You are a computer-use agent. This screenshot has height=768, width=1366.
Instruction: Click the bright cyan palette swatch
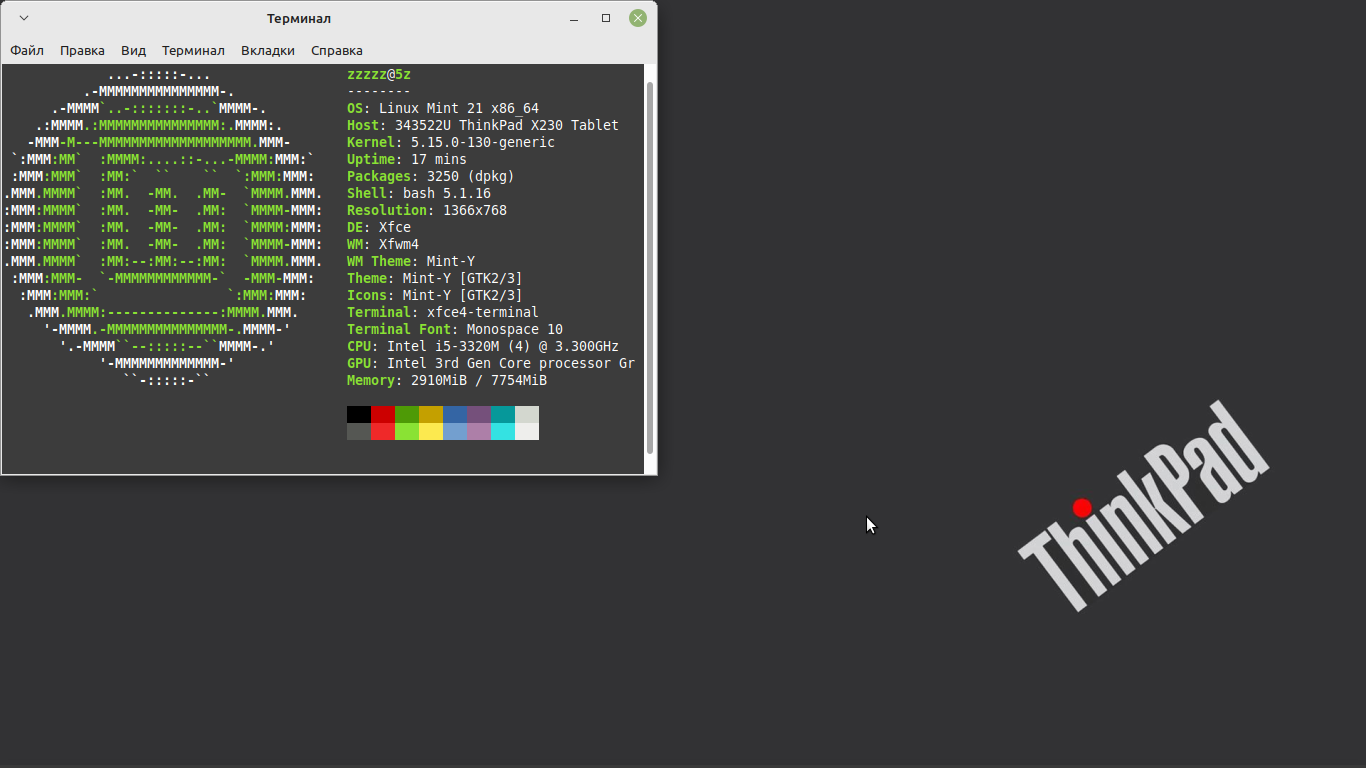coord(503,431)
